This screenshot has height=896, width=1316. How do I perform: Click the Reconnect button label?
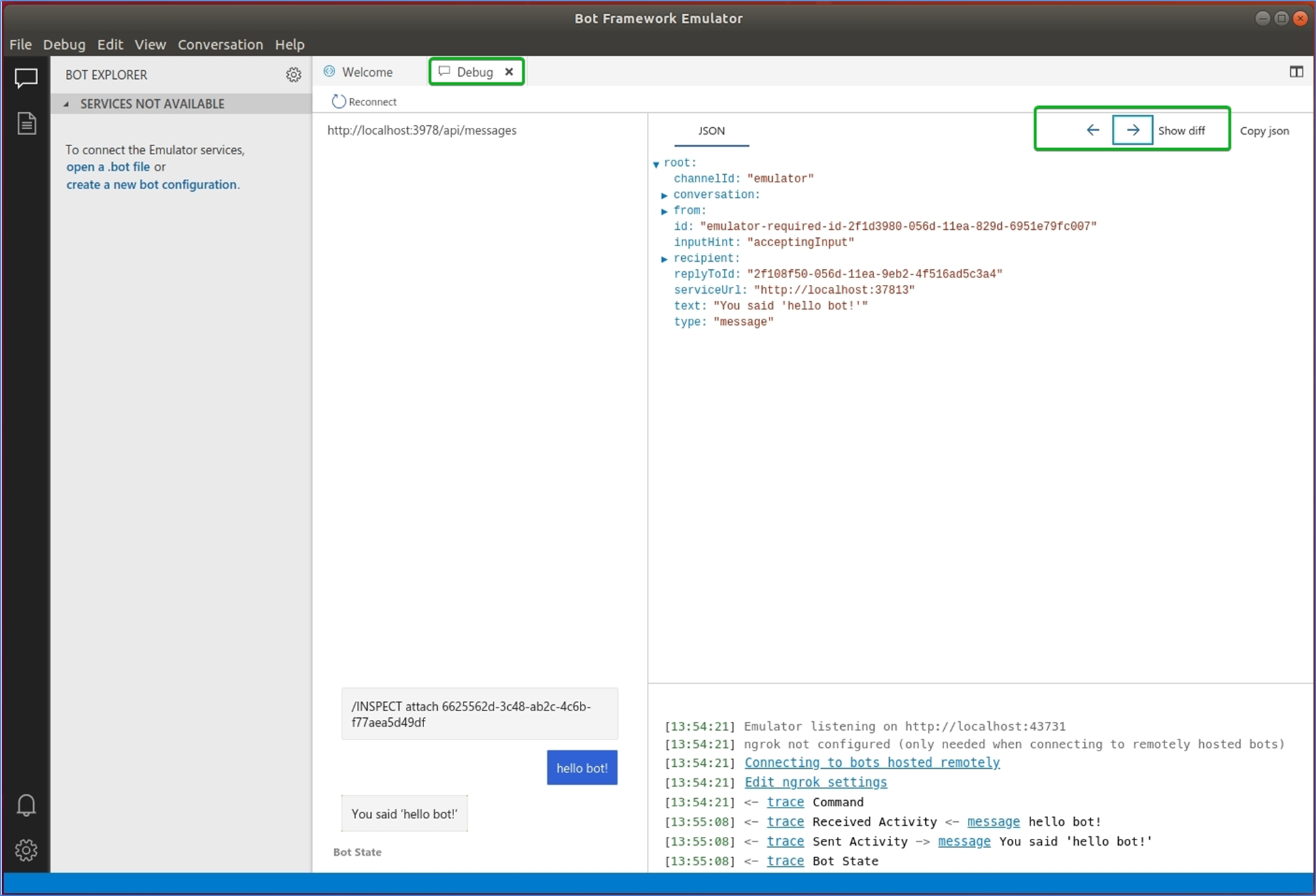tap(373, 102)
